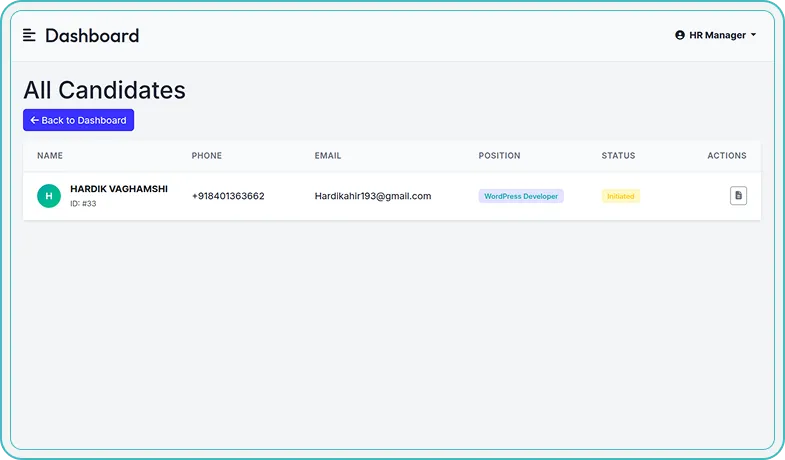Select the WordPress Developer position badge

(x=521, y=196)
